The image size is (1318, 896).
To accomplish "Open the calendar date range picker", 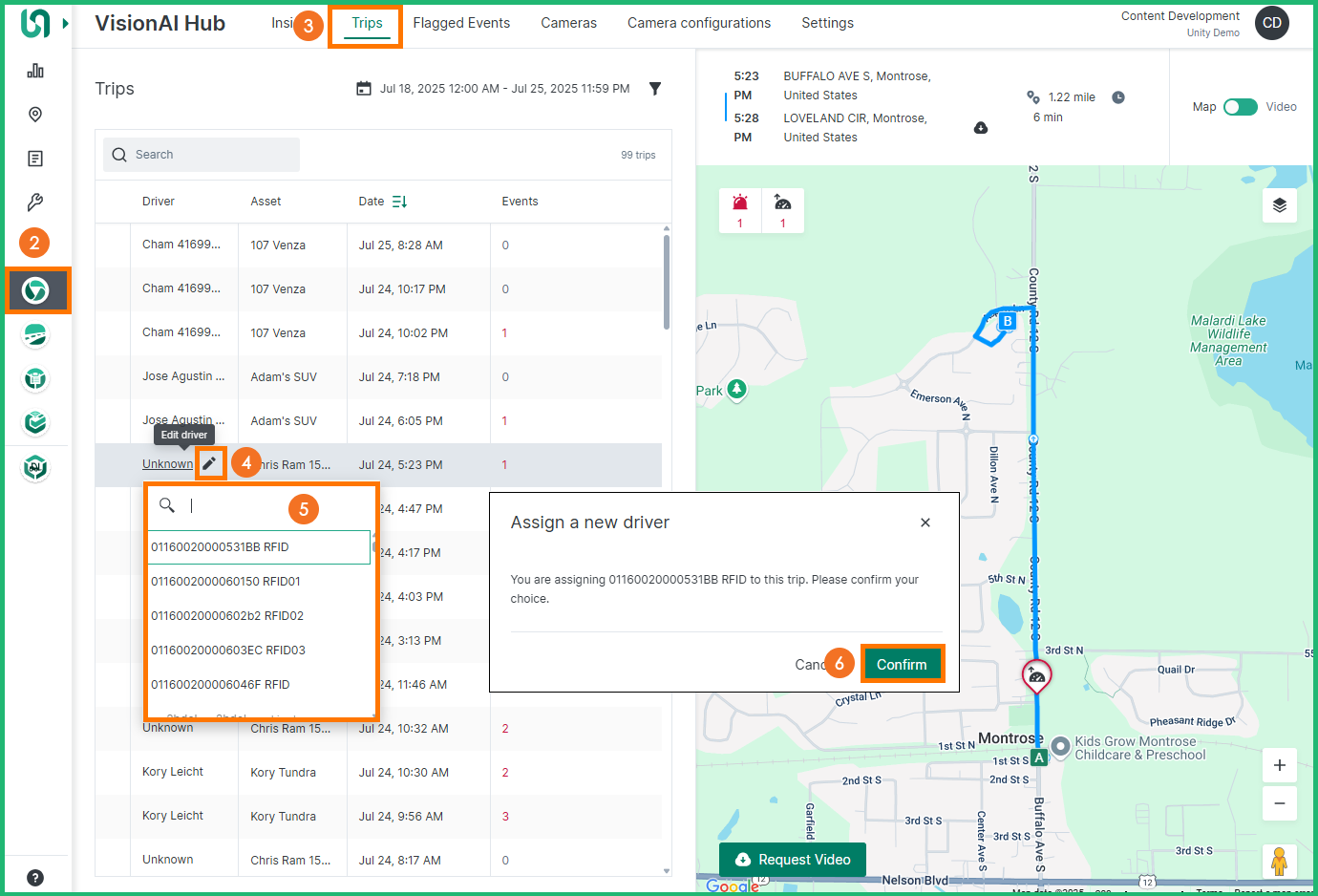I will (366, 88).
